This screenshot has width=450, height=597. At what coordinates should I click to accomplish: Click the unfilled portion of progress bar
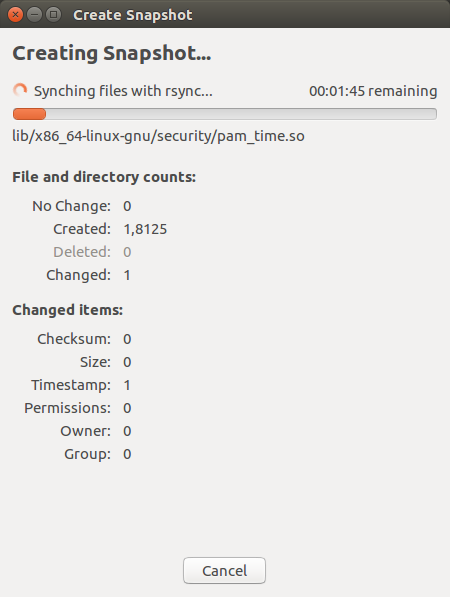(241, 114)
